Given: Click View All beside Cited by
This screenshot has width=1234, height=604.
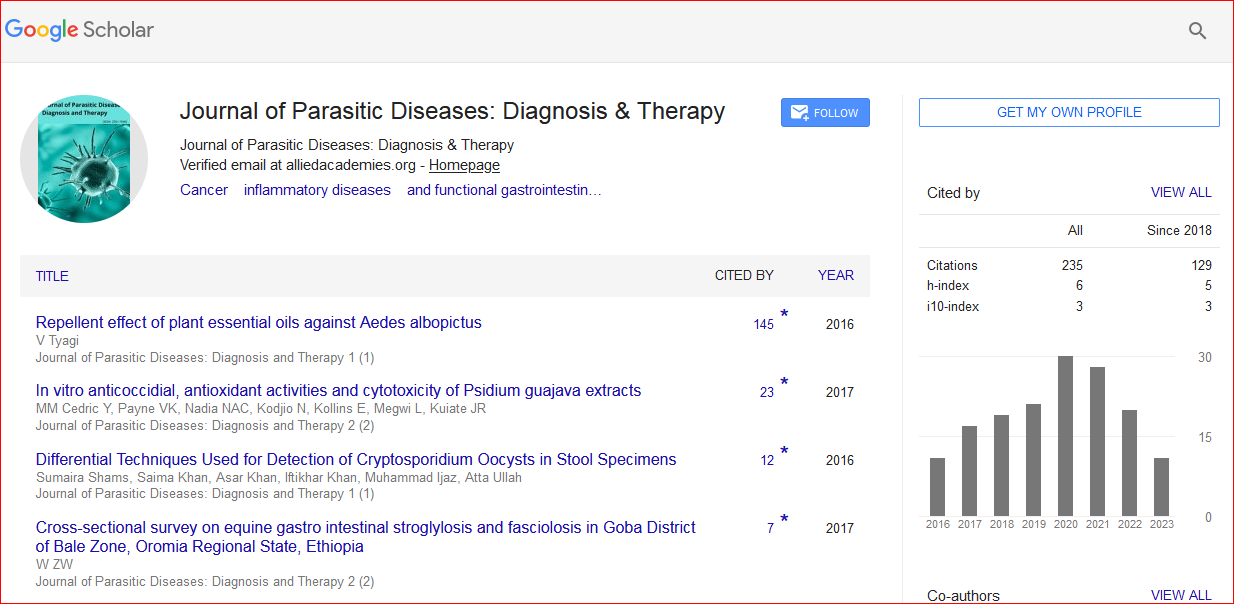Looking at the screenshot, I should coord(1180,192).
